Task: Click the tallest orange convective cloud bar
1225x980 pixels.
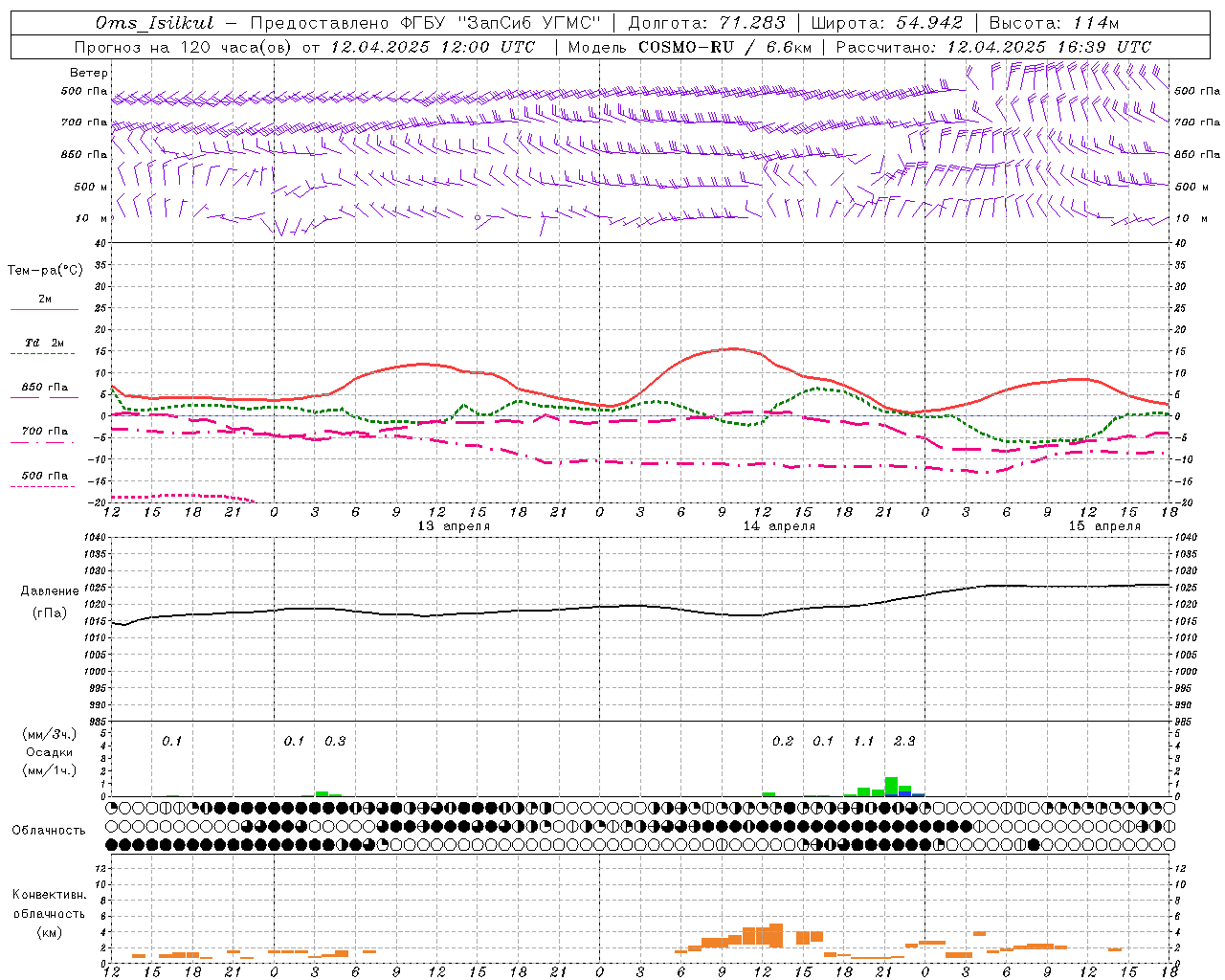Action: pos(776,935)
